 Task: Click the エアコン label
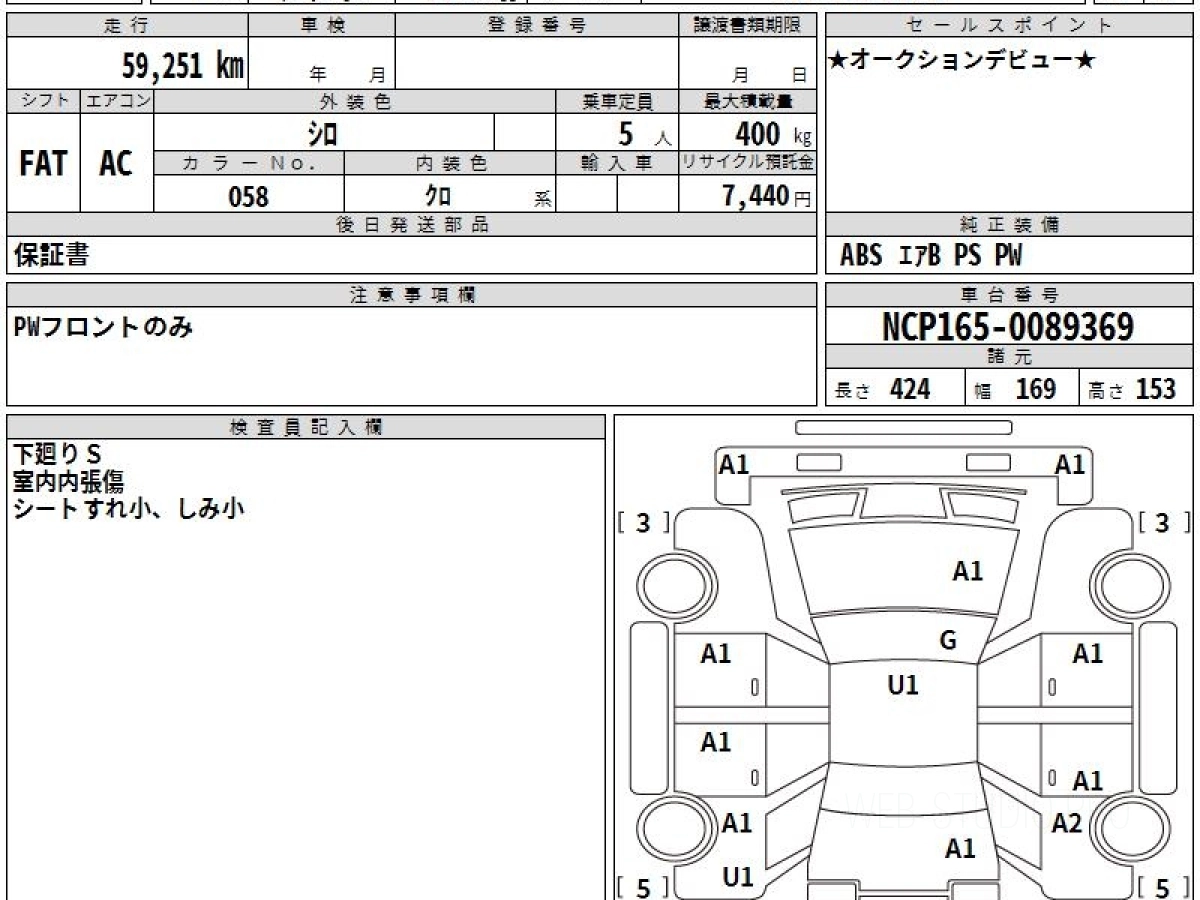117,101
